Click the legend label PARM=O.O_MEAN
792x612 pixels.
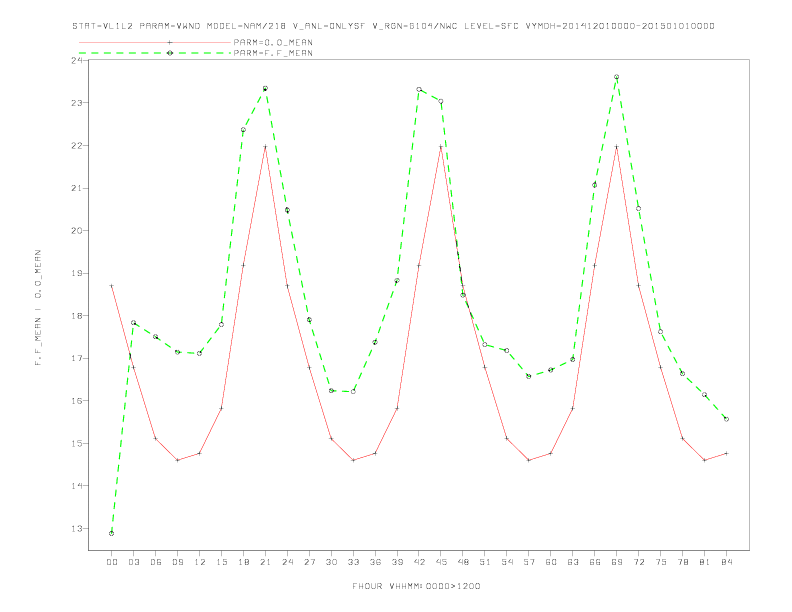click(x=273, y=42)
